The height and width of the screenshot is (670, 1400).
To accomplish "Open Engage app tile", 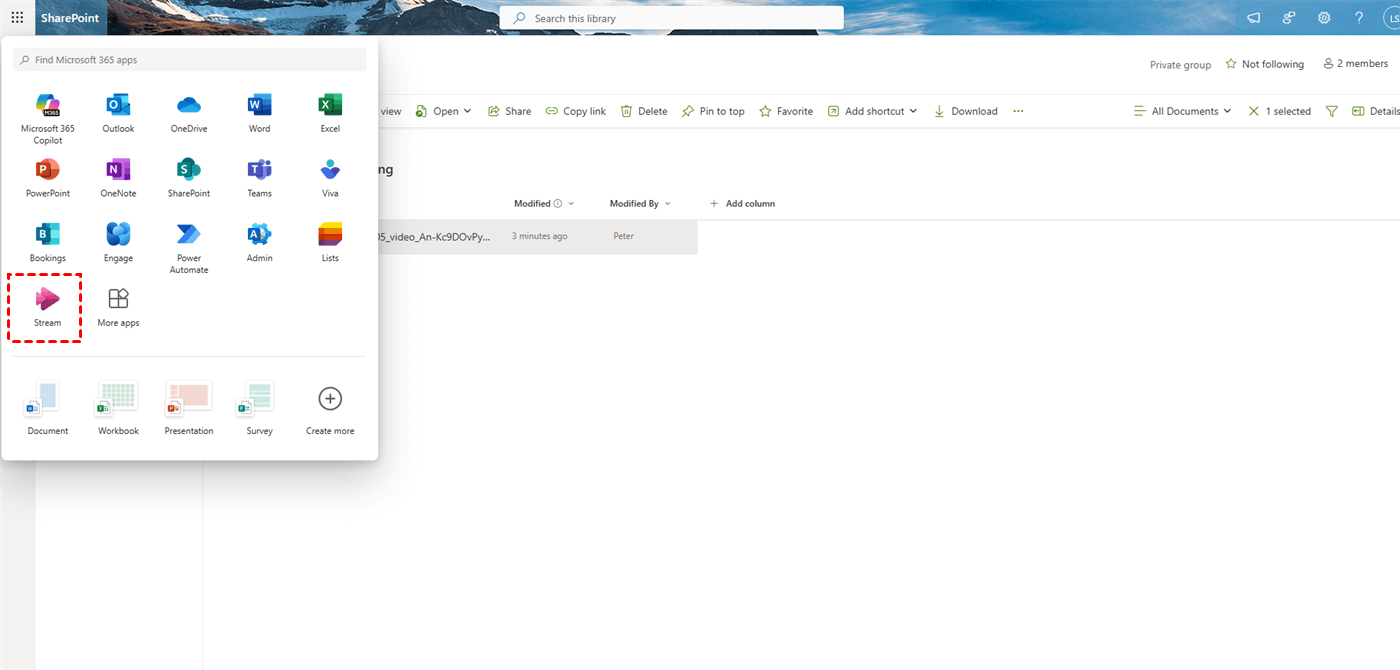I will point(118,243).
